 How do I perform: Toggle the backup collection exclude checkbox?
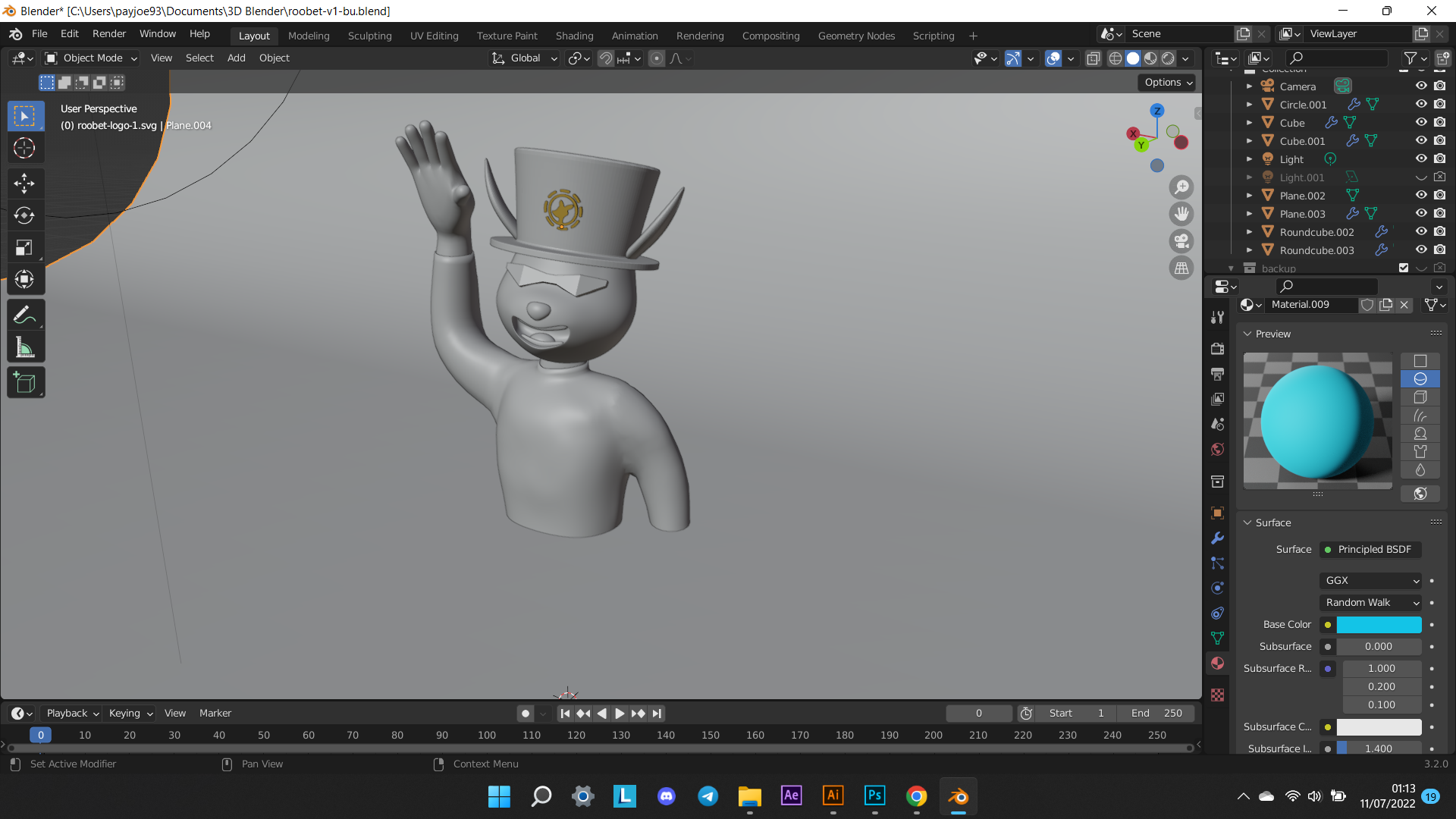tap(1404, 268)
